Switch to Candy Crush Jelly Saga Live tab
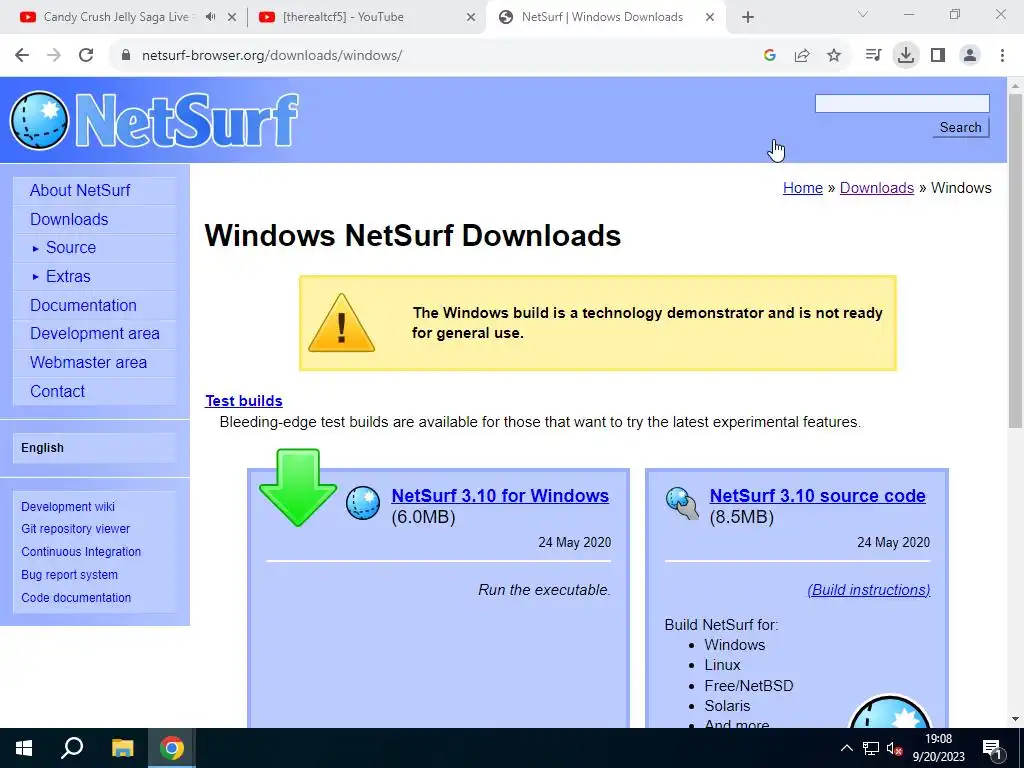The width and height of the screenshot is (1024, 768). pyautogui.click(x=116, y=17)
